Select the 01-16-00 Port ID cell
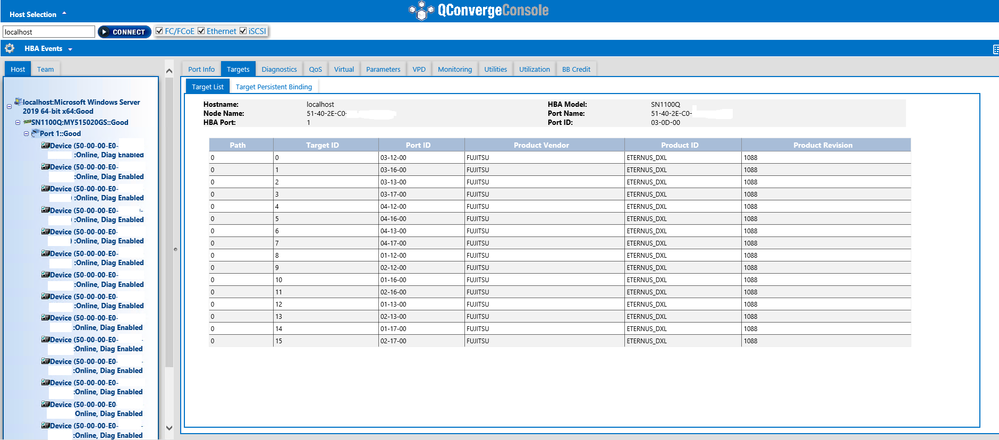This screenshot has height=440, width=999. [421, 280]
